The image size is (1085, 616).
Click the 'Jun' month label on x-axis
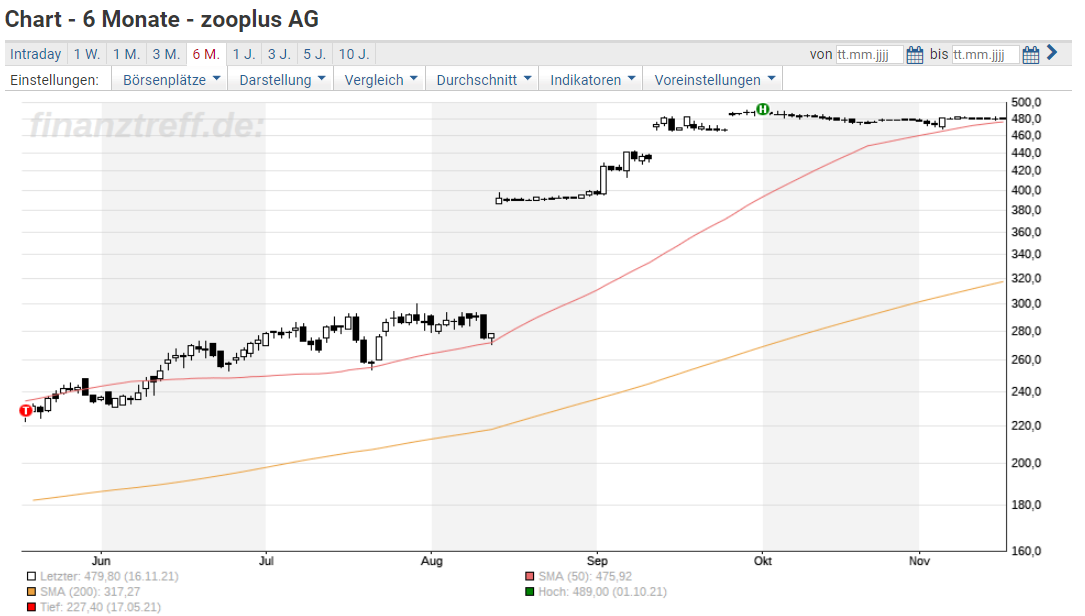click(101, 561)
